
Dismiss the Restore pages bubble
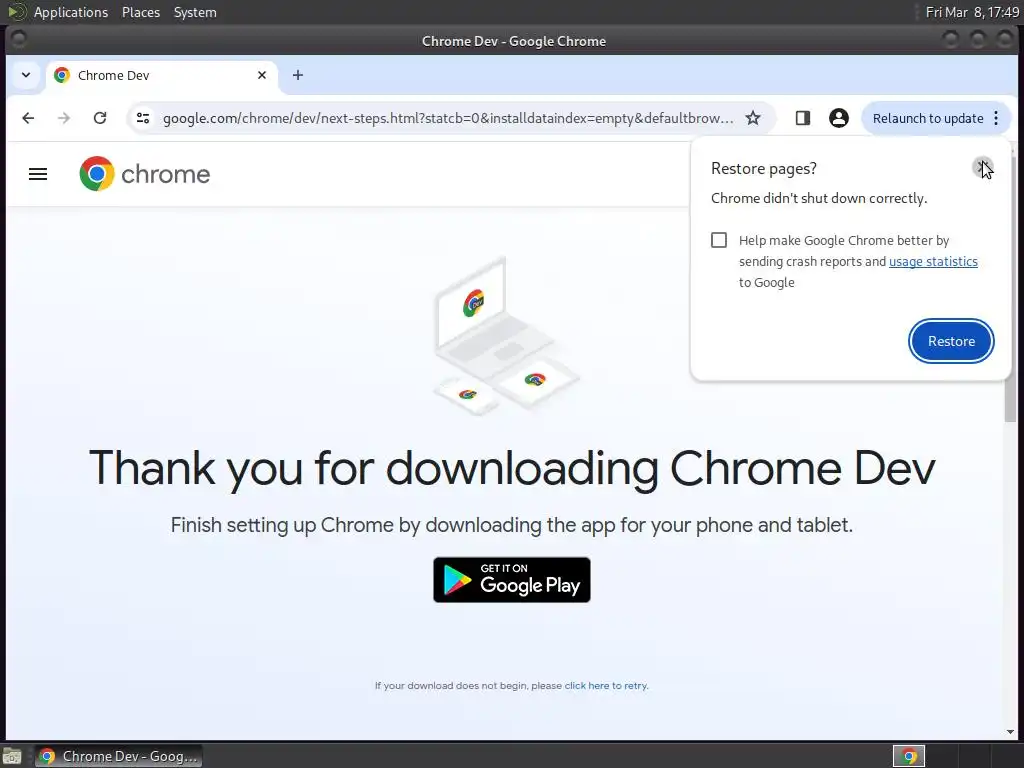pyautogui.click(x=982, y=168)
